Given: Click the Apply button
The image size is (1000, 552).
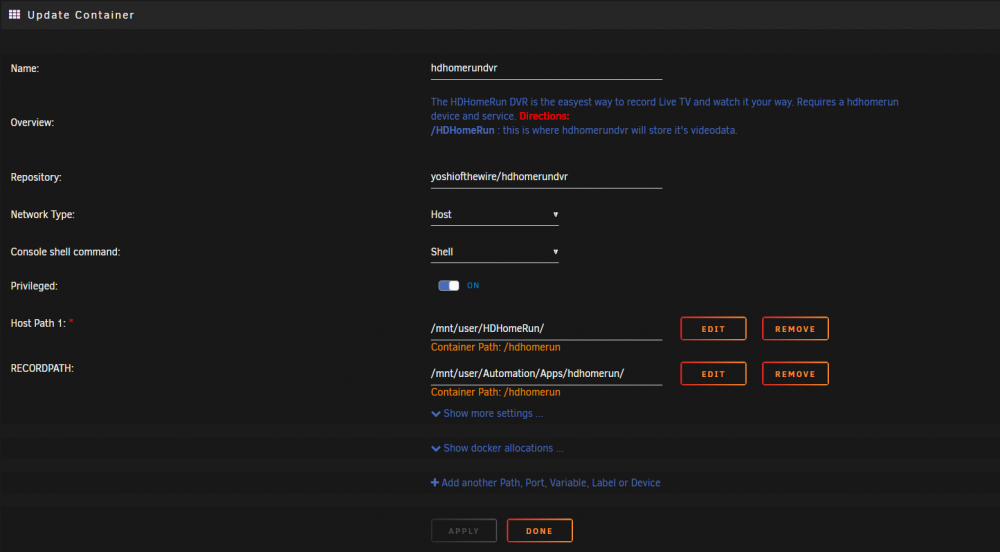Looking at the screenshot, I should click(464, 530).
